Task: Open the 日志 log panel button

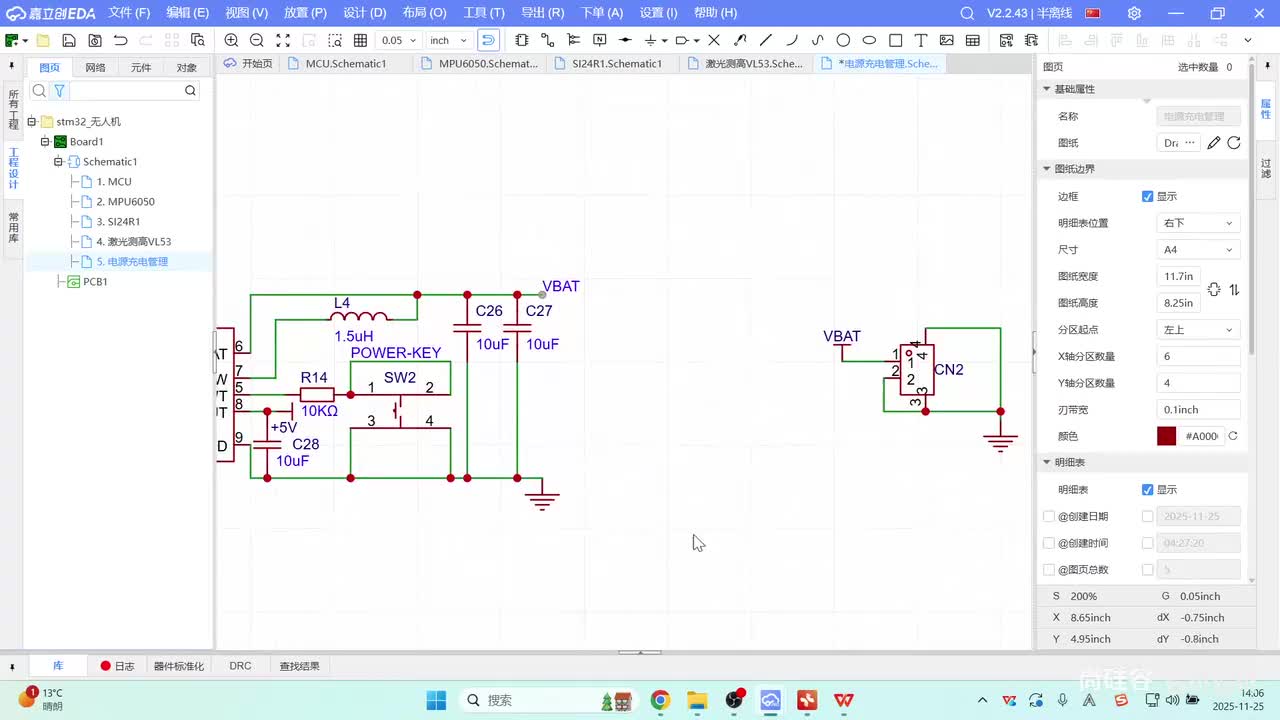Action: tap(117, 666)
